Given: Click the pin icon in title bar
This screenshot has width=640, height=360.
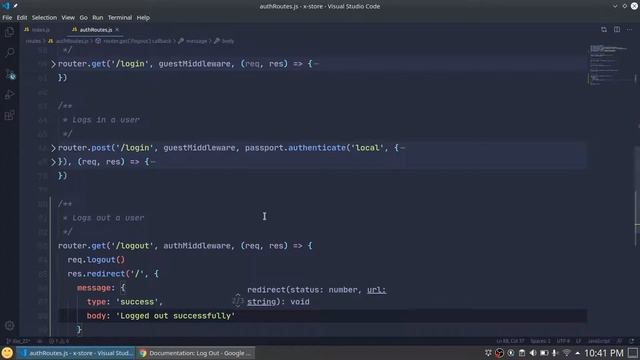Looking at the screenshot, I should click(x=16, y=6).
